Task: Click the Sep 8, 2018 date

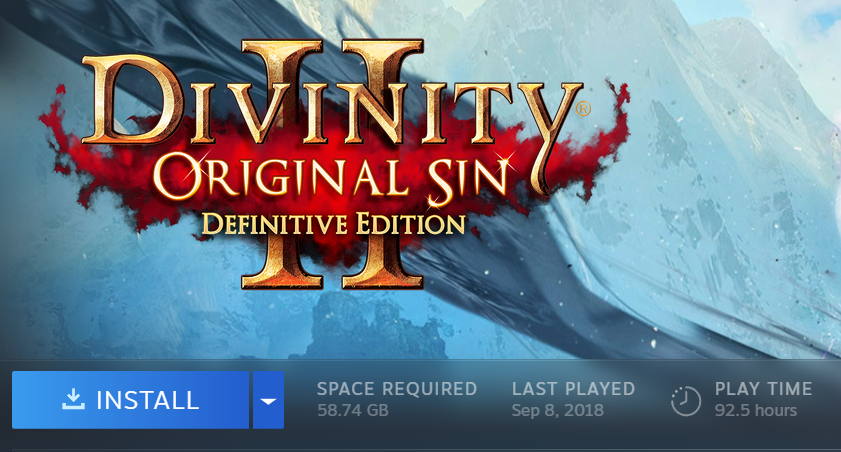Action: (x=557, y=410)
